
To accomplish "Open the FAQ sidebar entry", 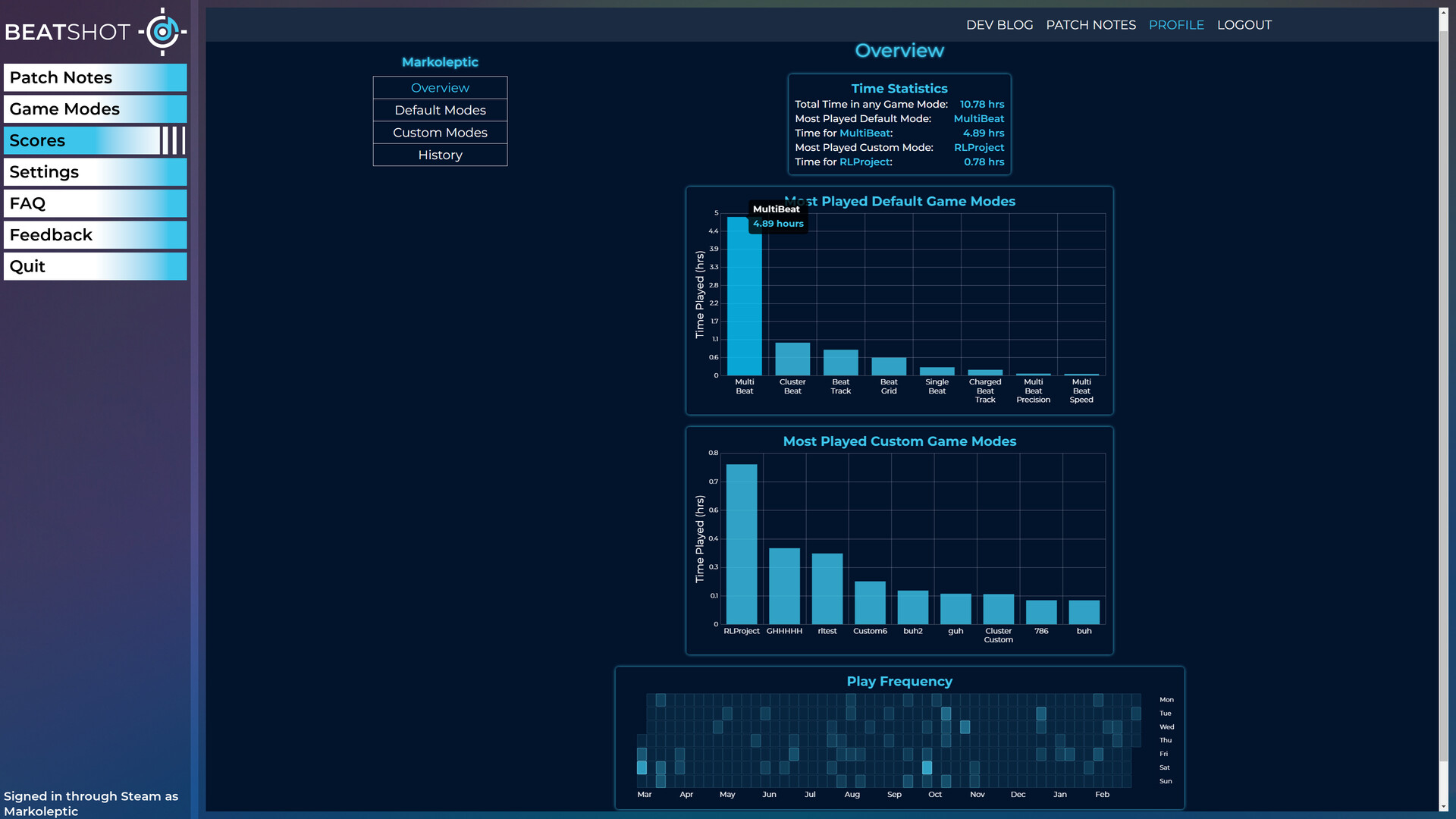I will pyautogui.click(x=95, y=203).
